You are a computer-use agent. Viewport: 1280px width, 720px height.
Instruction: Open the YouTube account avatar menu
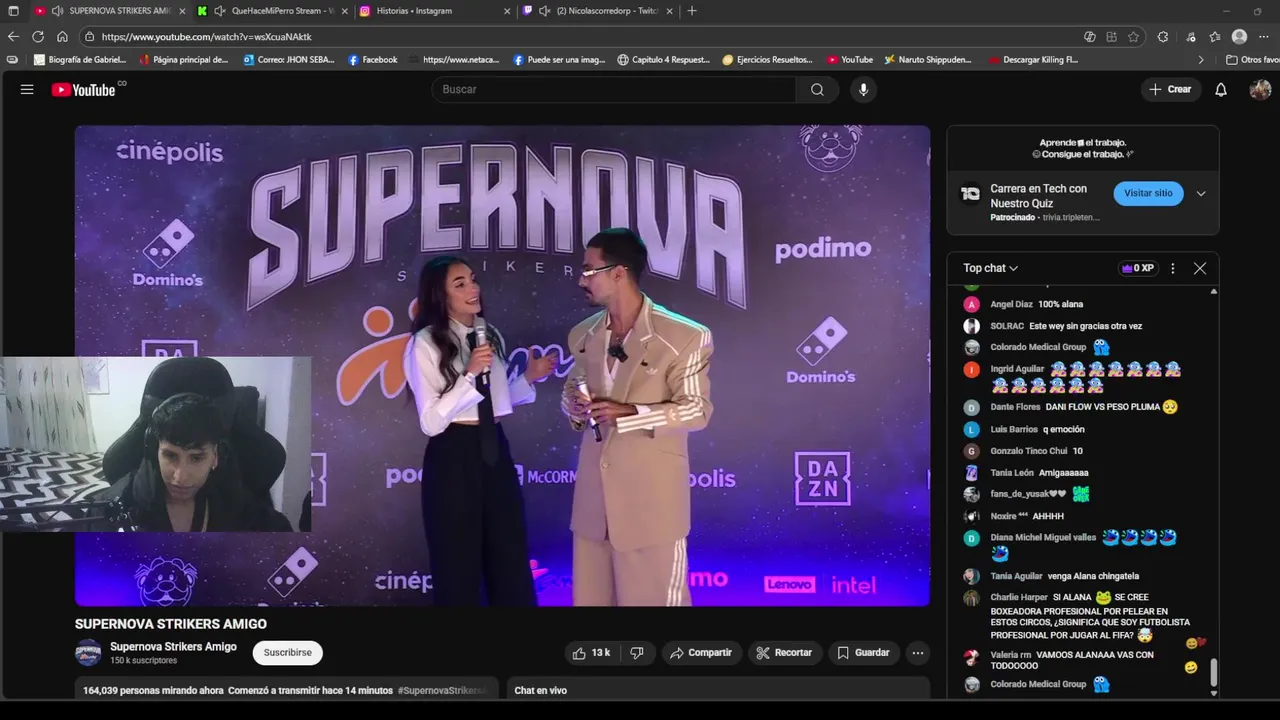(x=1260, y=89)
